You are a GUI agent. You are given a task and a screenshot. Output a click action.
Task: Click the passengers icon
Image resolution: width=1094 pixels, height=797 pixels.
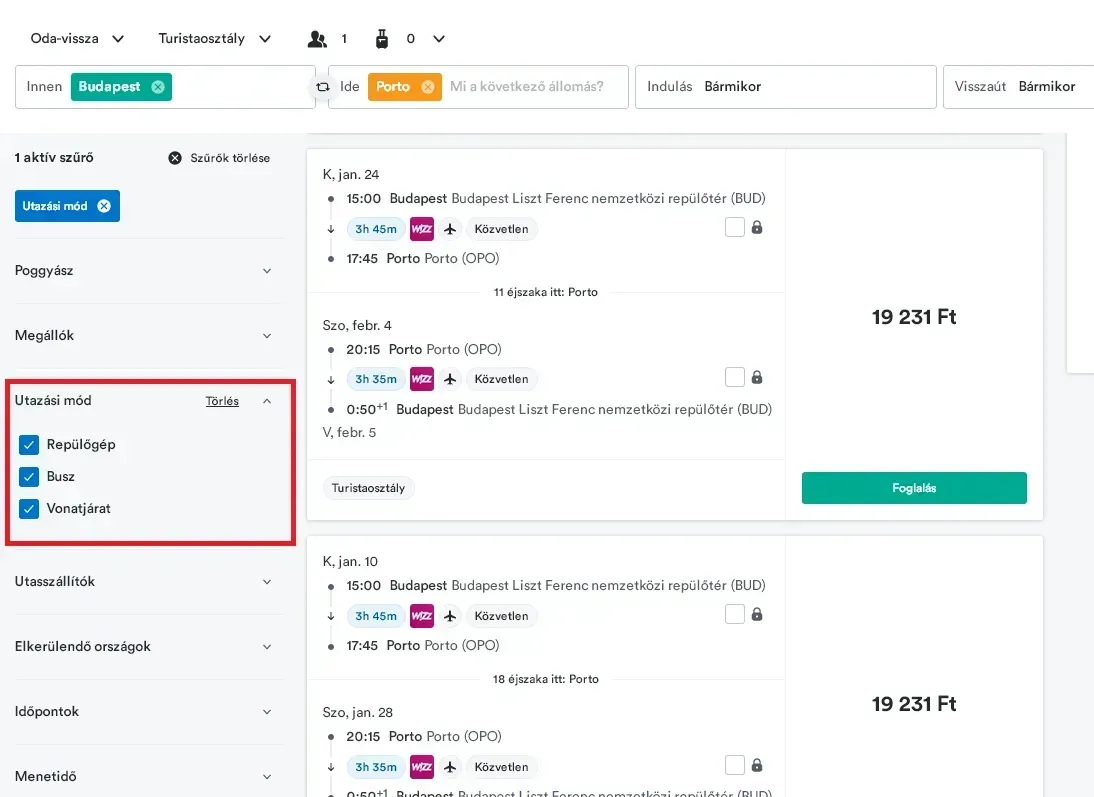317,39
